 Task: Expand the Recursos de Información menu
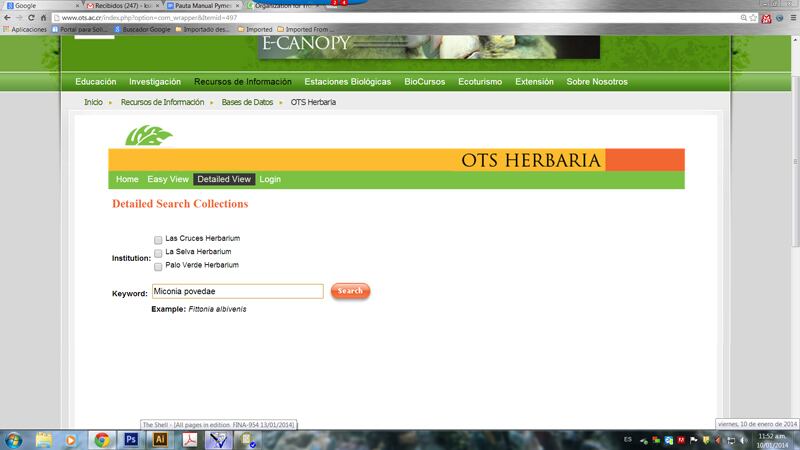[x=243, y=82]
